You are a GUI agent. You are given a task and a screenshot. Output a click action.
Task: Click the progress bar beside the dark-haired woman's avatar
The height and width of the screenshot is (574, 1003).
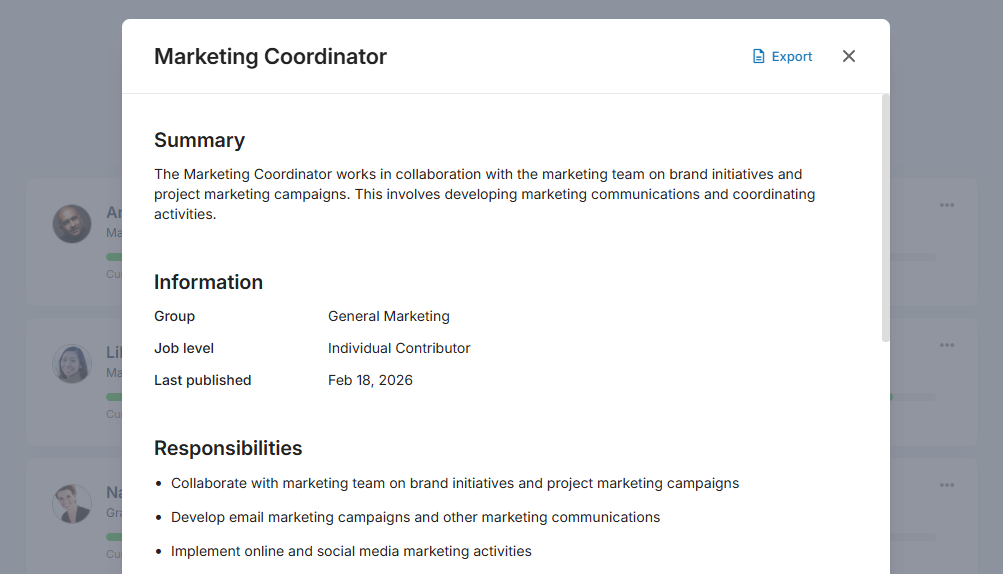(x=113, y=397)
